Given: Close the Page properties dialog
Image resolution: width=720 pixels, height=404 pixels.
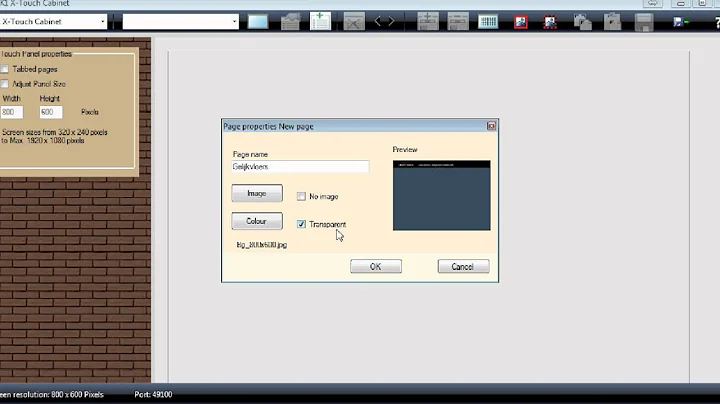Looking at the screenshot, I should (491, 126).
